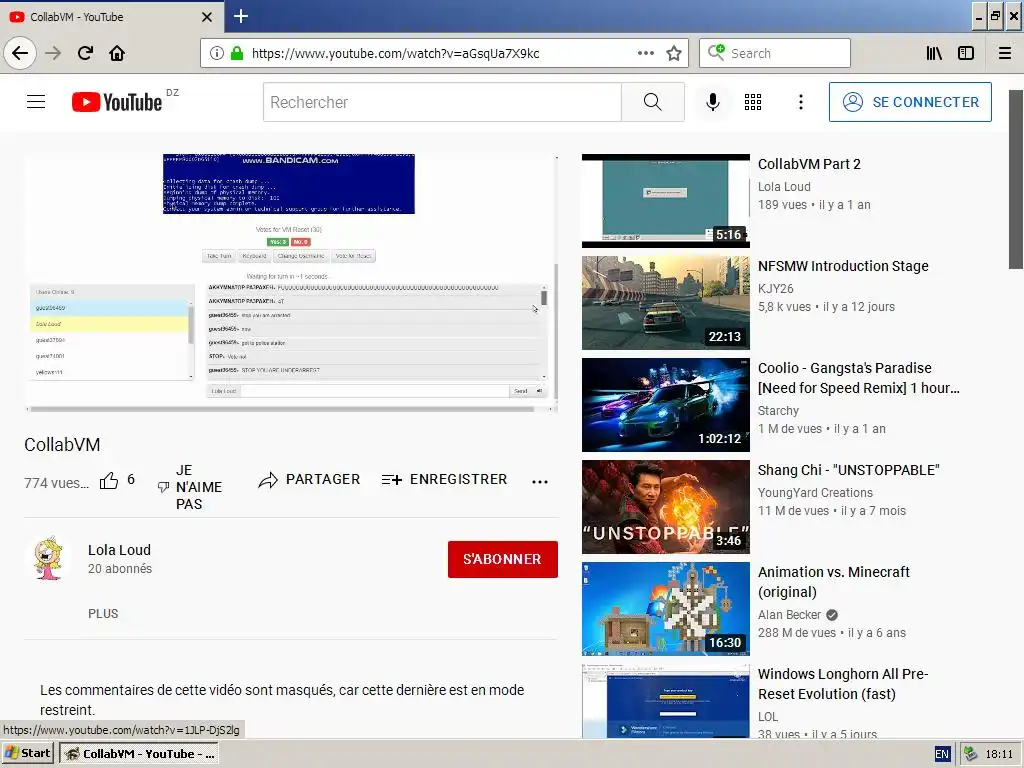Open NFSMW Introduction Stage thumbnail
This screenshot has width=1024, height=768.
pos(665,302)
